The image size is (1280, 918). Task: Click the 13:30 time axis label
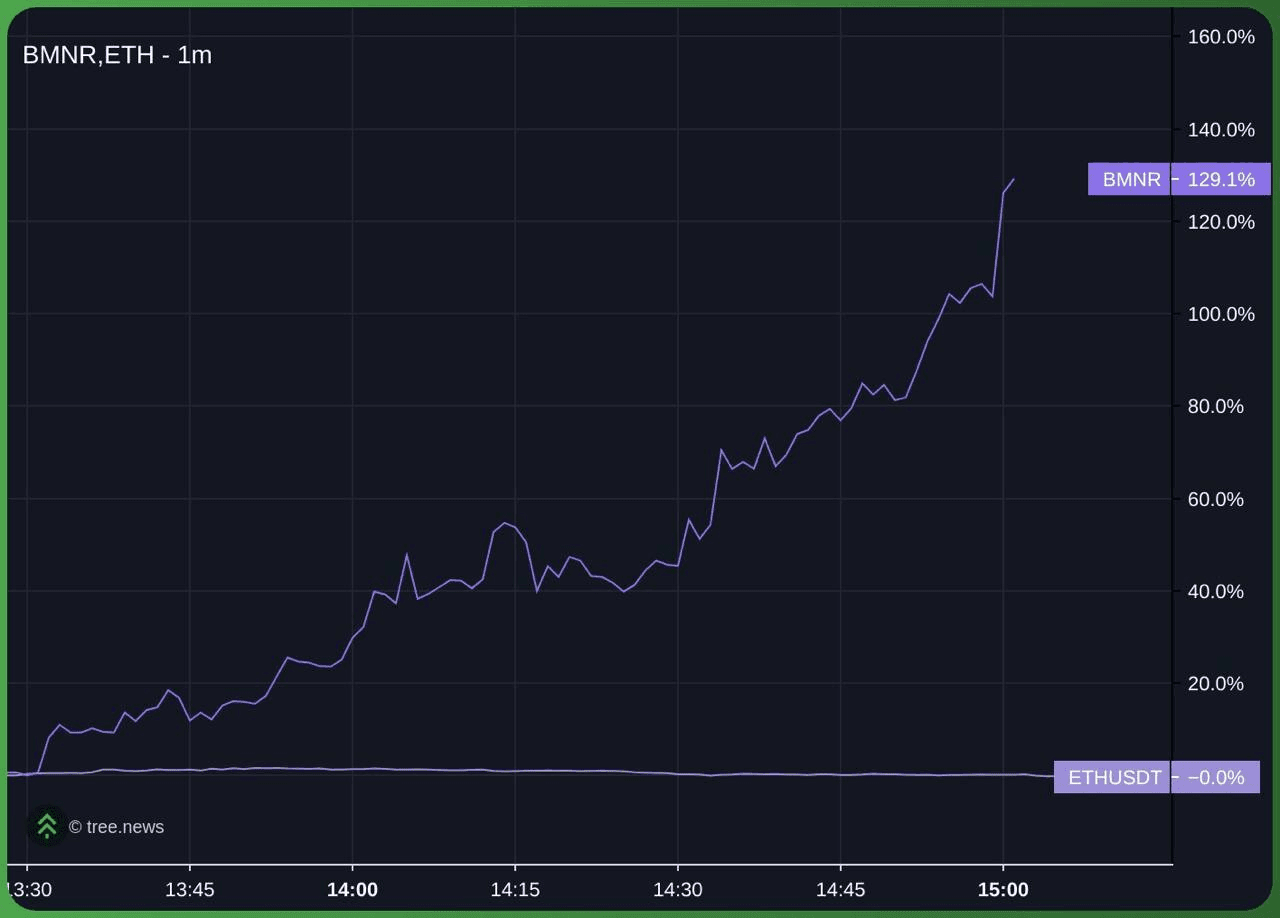click(29, 890)
